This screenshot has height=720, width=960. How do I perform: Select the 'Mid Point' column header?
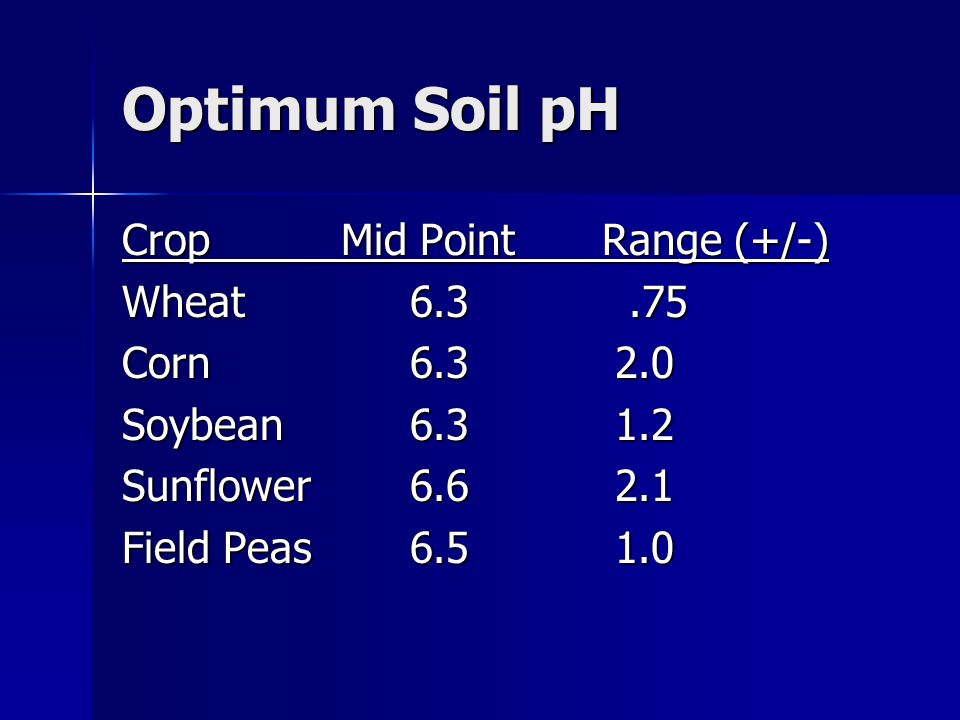point(428,239)
